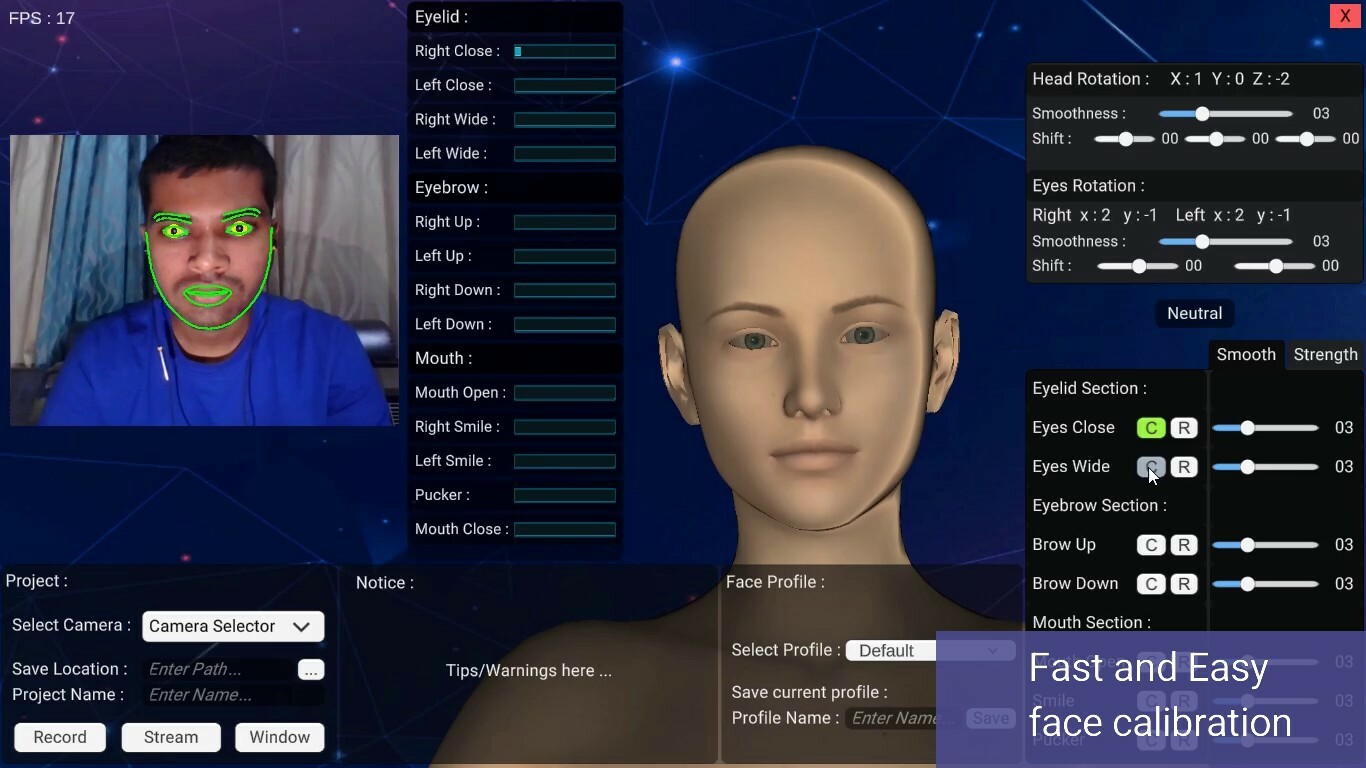The width and height of the screenshot is (1366, 768).
Task: Click the browse (...) icon next to Save Location
Action: [311, 670]
